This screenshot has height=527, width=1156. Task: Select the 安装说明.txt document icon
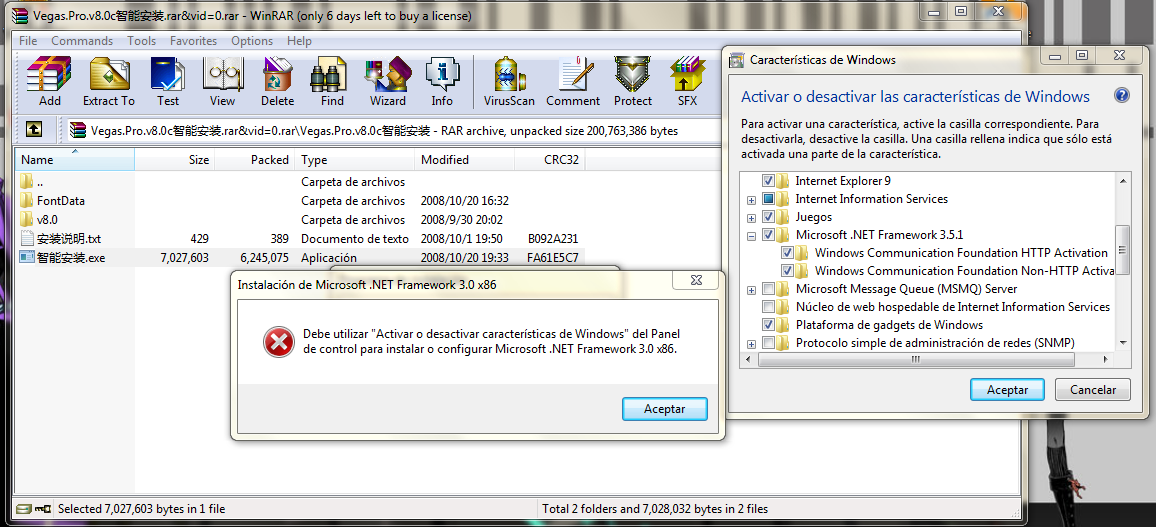pyautogui.click(x=27, y=239)
